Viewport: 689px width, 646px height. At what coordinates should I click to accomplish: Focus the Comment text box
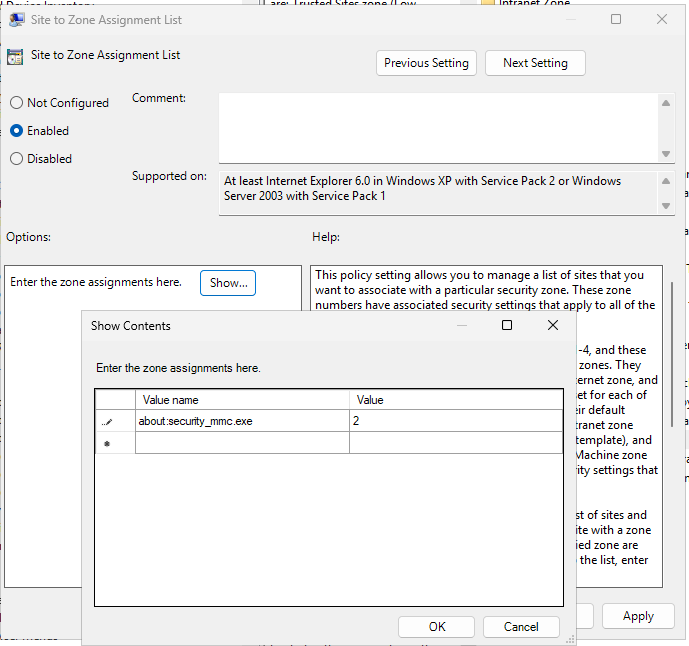tap(438, 125)
